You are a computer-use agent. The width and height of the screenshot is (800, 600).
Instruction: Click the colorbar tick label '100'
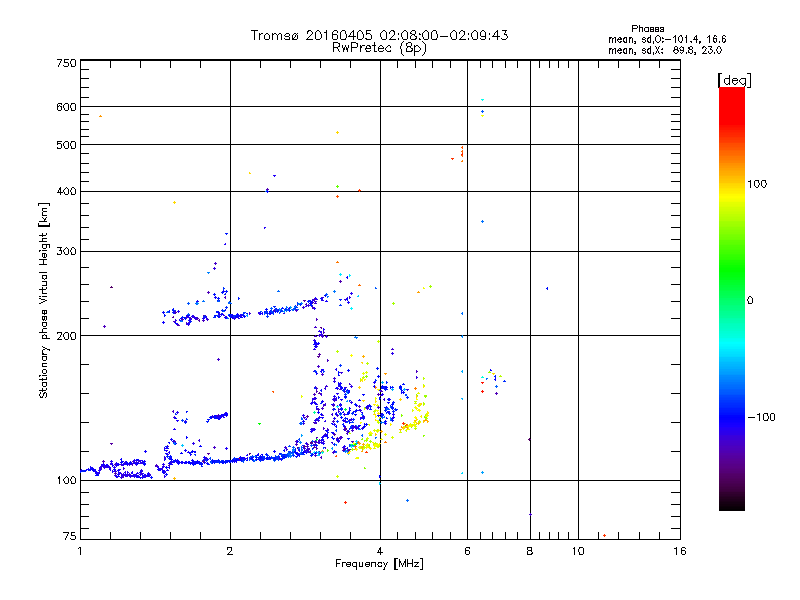[757, 184]
